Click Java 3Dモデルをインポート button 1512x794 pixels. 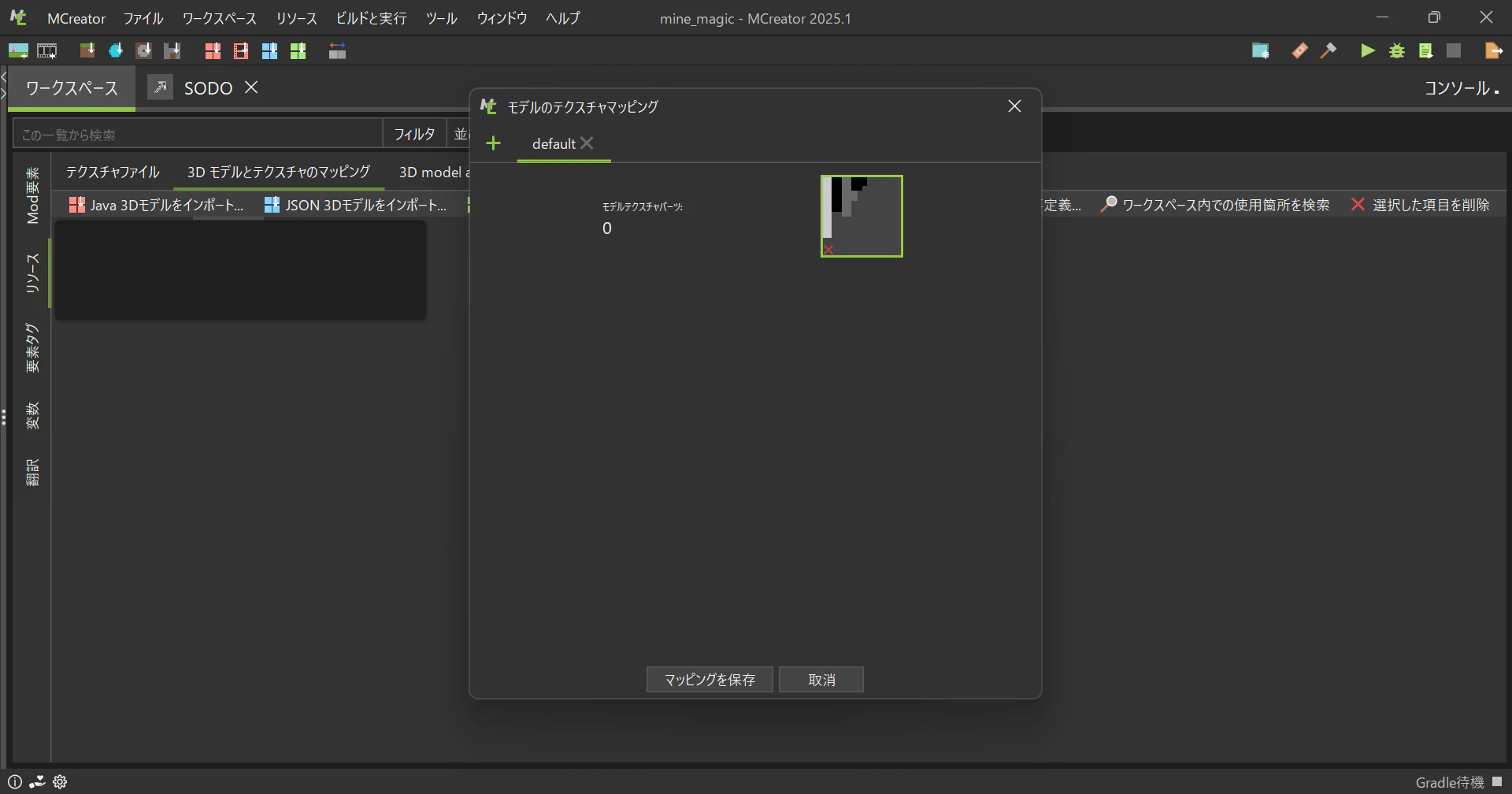click(156, 205)
